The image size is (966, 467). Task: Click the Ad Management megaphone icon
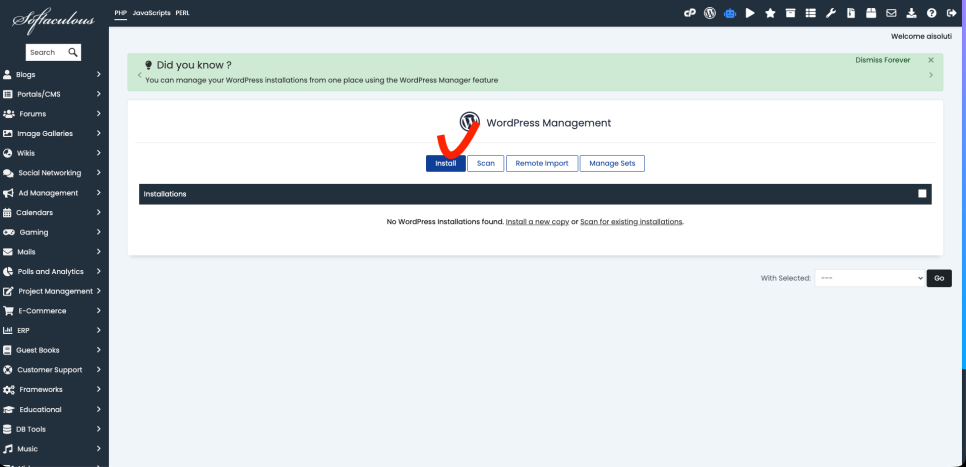tap(8, 193)
